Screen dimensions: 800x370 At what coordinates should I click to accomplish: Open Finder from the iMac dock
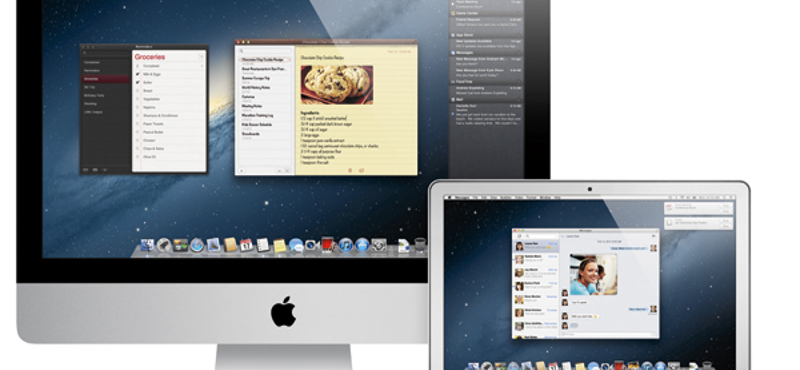(x=147, y=245)
